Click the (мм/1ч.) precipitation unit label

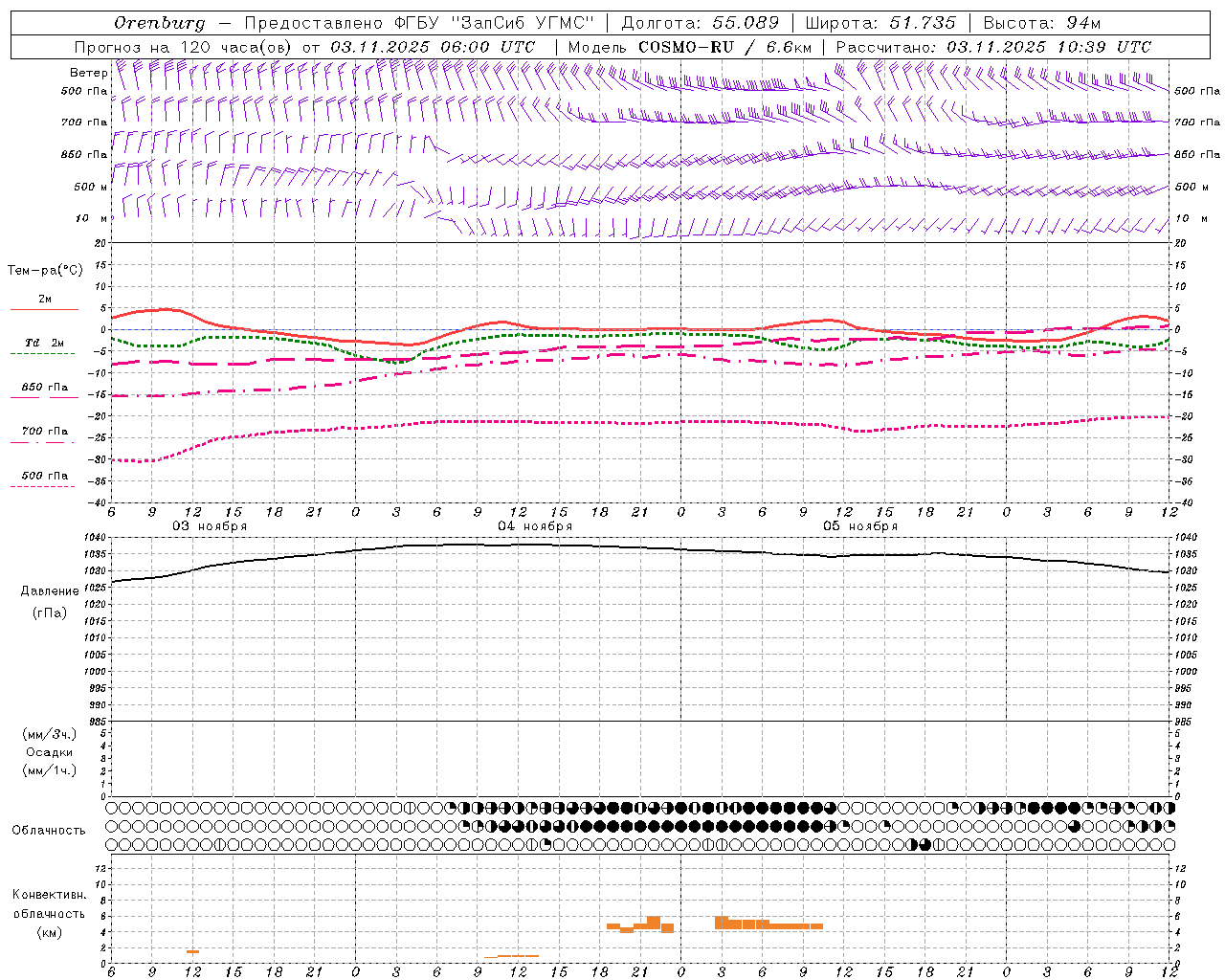50,770
